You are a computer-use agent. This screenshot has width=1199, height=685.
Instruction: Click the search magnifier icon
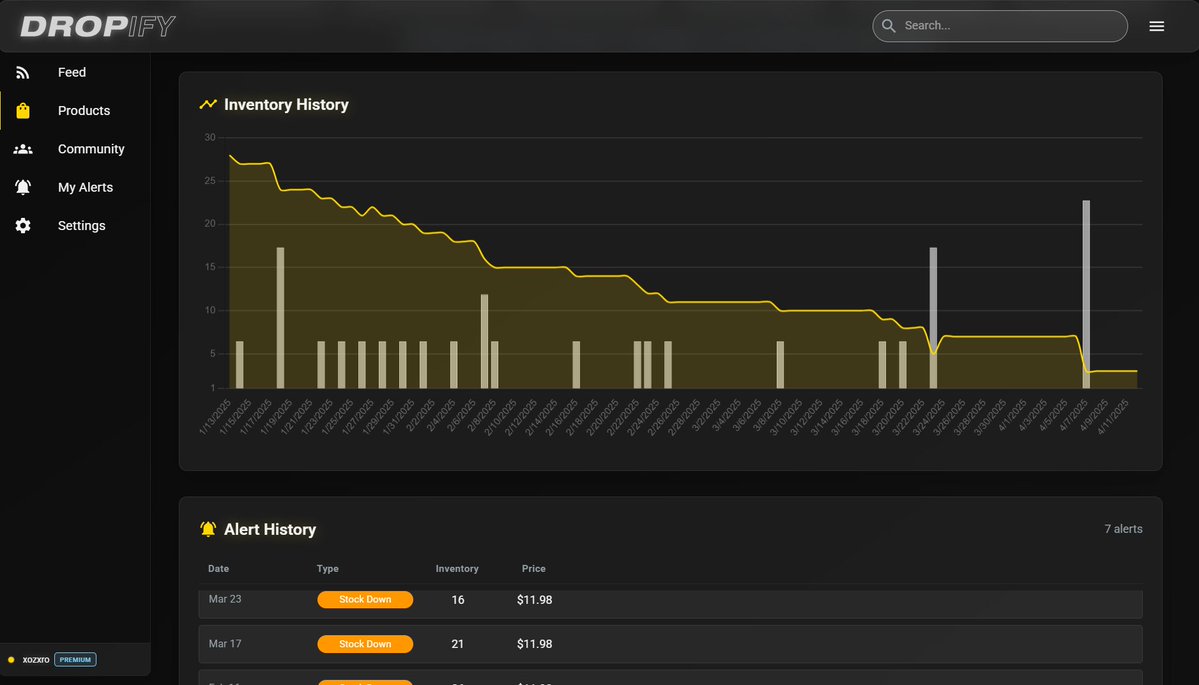point(889,26)
